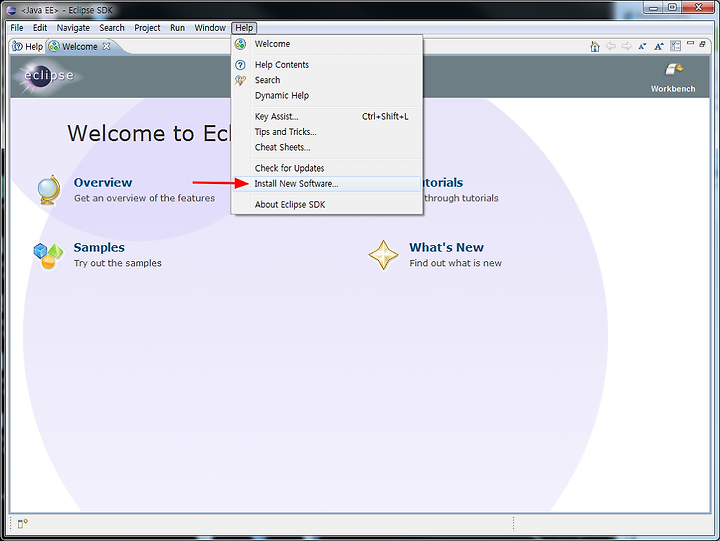Maximize the Welcome view

[x=702, y=44]
